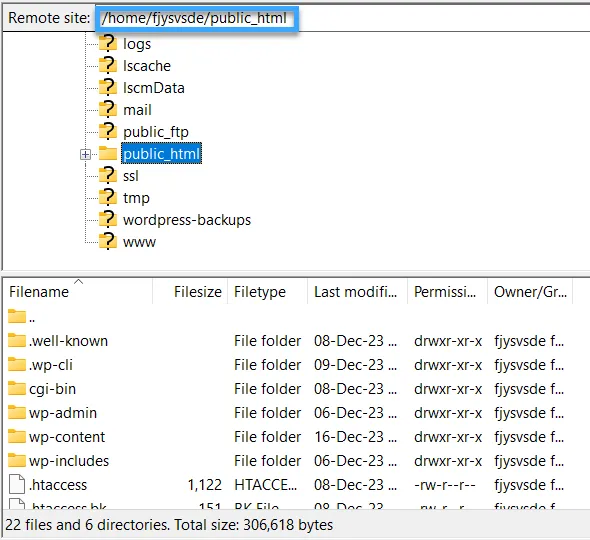Click the 1,122 filesize of .htaccess

tap(205, 485)
